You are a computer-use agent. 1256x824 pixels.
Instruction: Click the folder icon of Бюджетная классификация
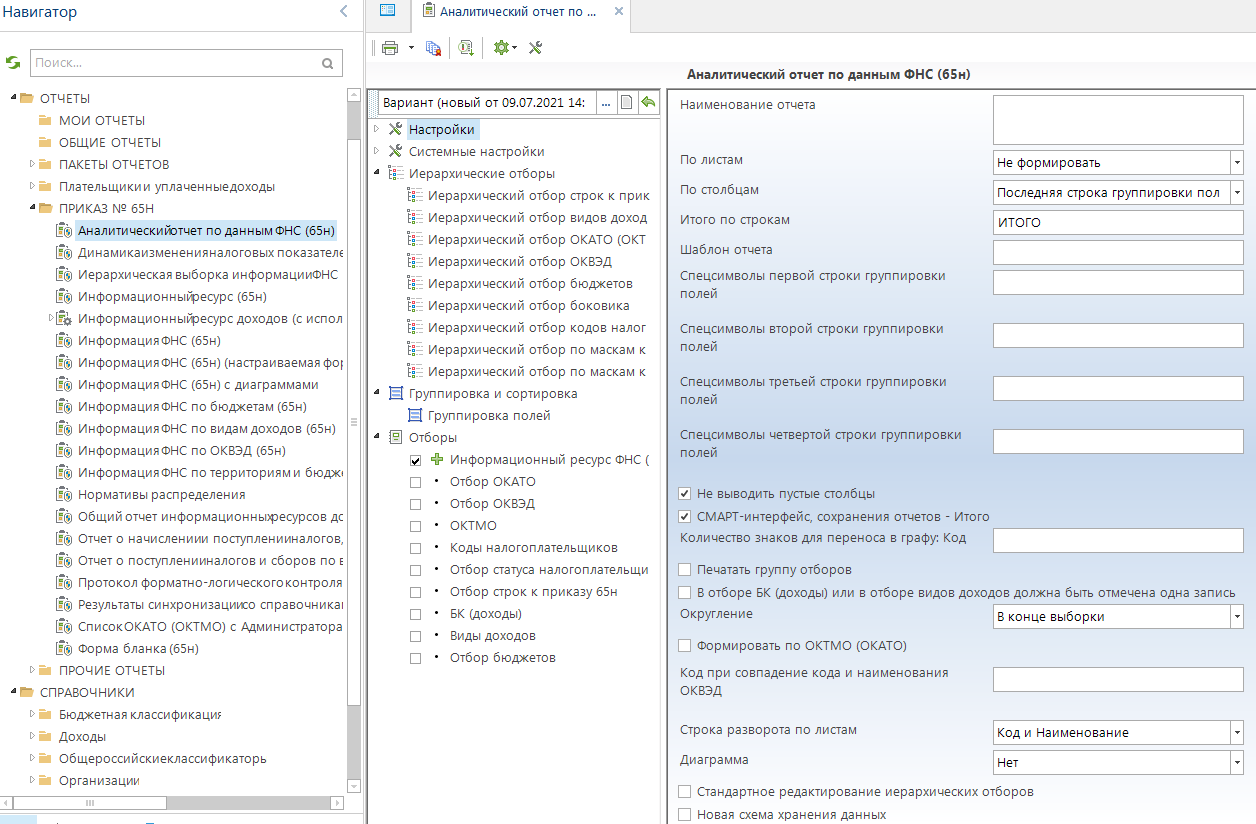45,714
